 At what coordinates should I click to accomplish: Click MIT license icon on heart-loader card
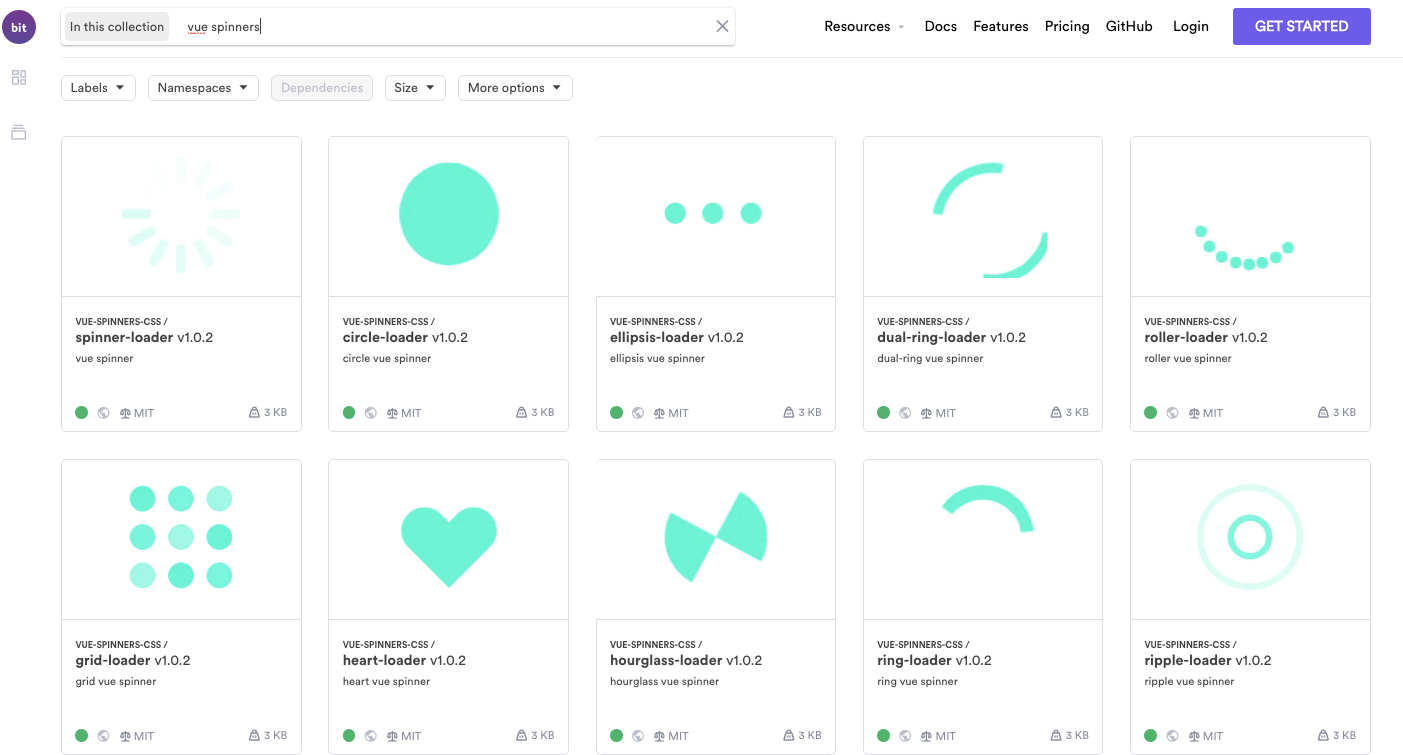click(x=393, y=736)
